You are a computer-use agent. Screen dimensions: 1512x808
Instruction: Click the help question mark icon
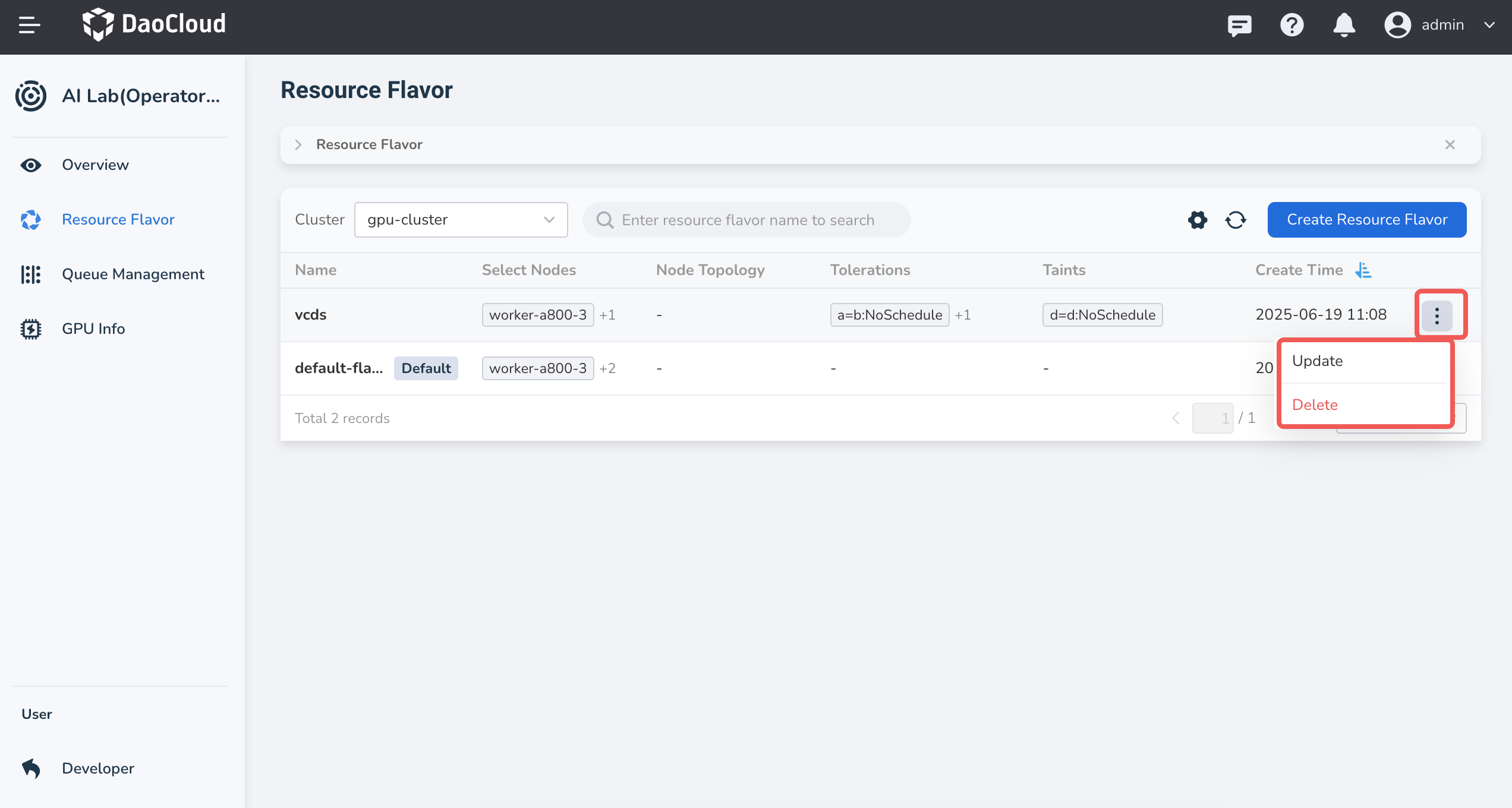click(x=1291, y=25)
